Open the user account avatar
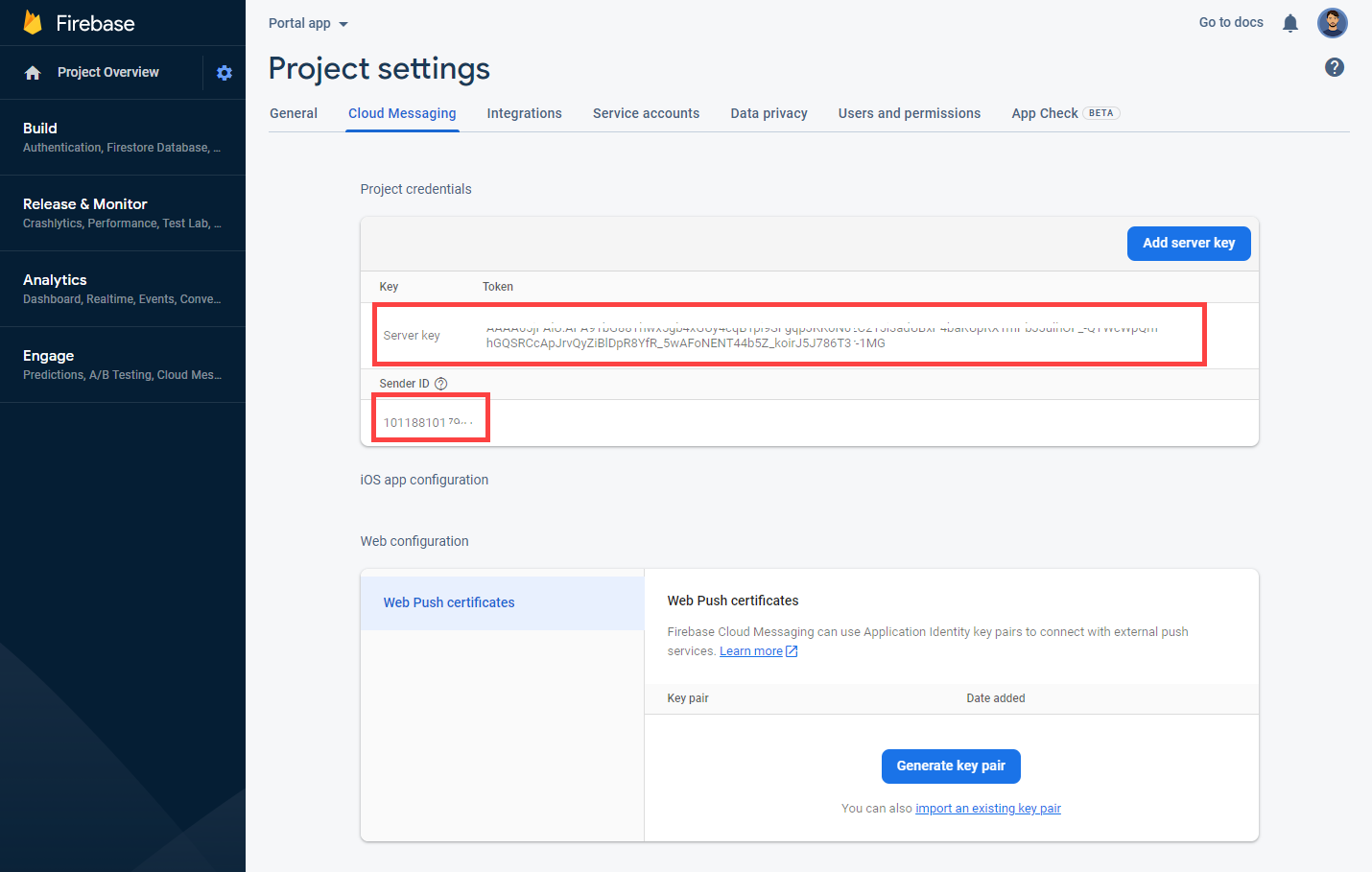This screenshot has height=872, width=1372. tap(1333, 22)
